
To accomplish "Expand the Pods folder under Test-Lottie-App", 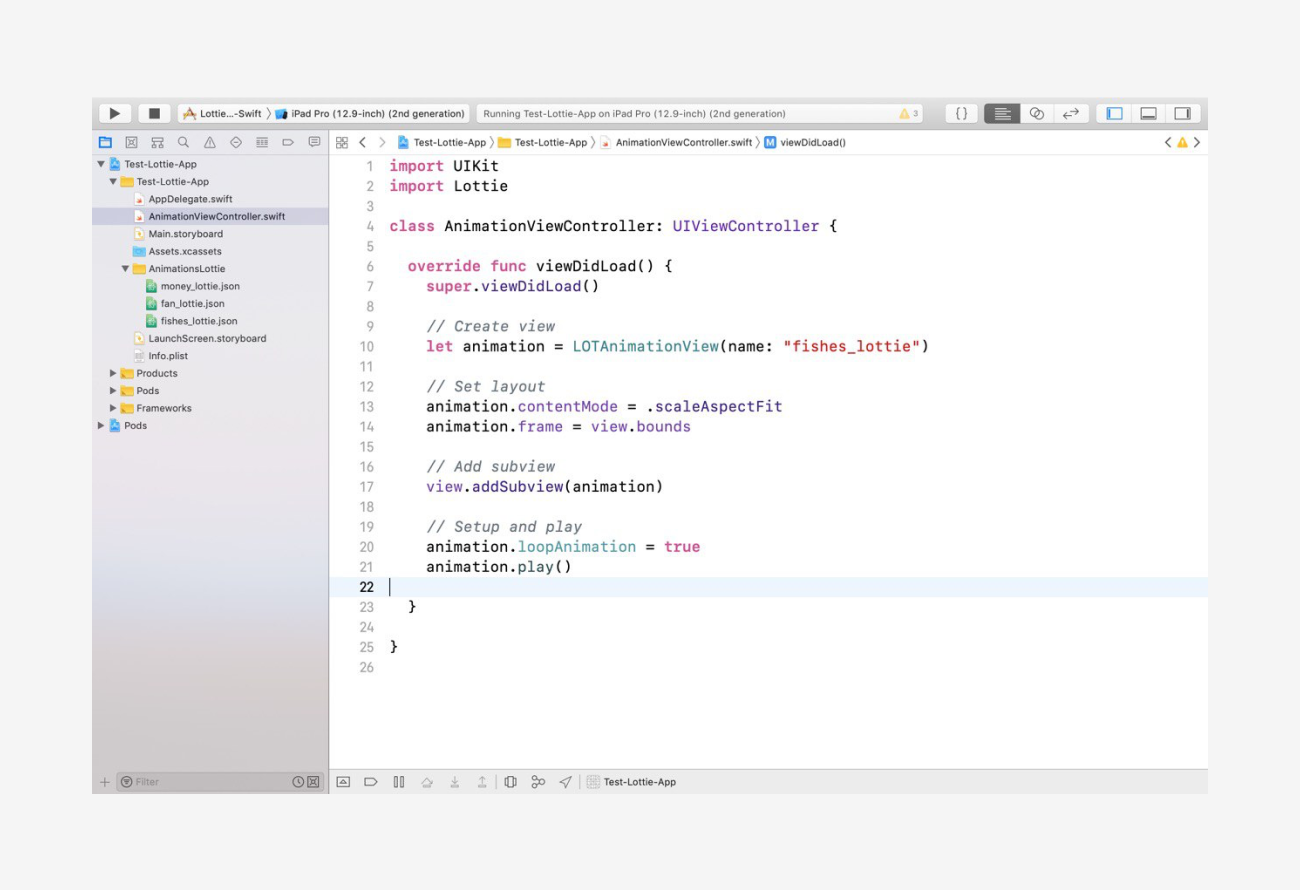I will click(x=113, y=391).
